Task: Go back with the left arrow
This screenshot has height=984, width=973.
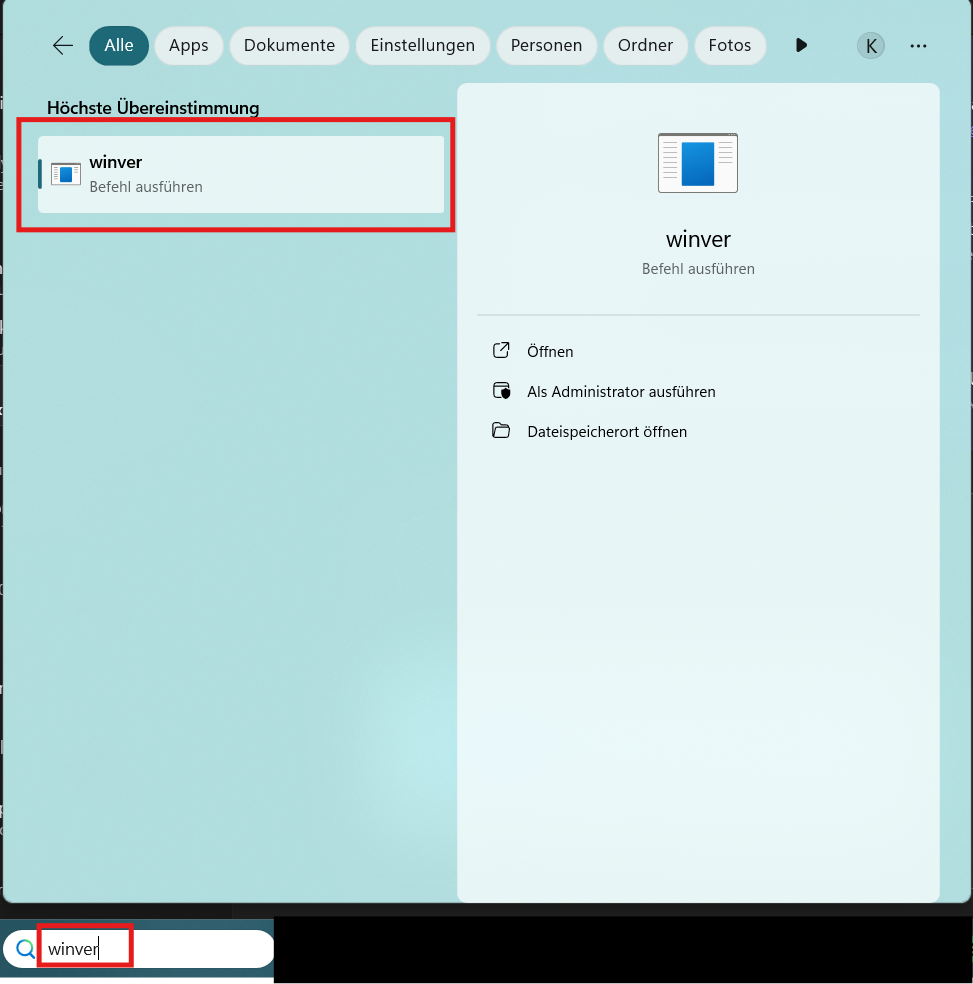Action: coord(63,46)
